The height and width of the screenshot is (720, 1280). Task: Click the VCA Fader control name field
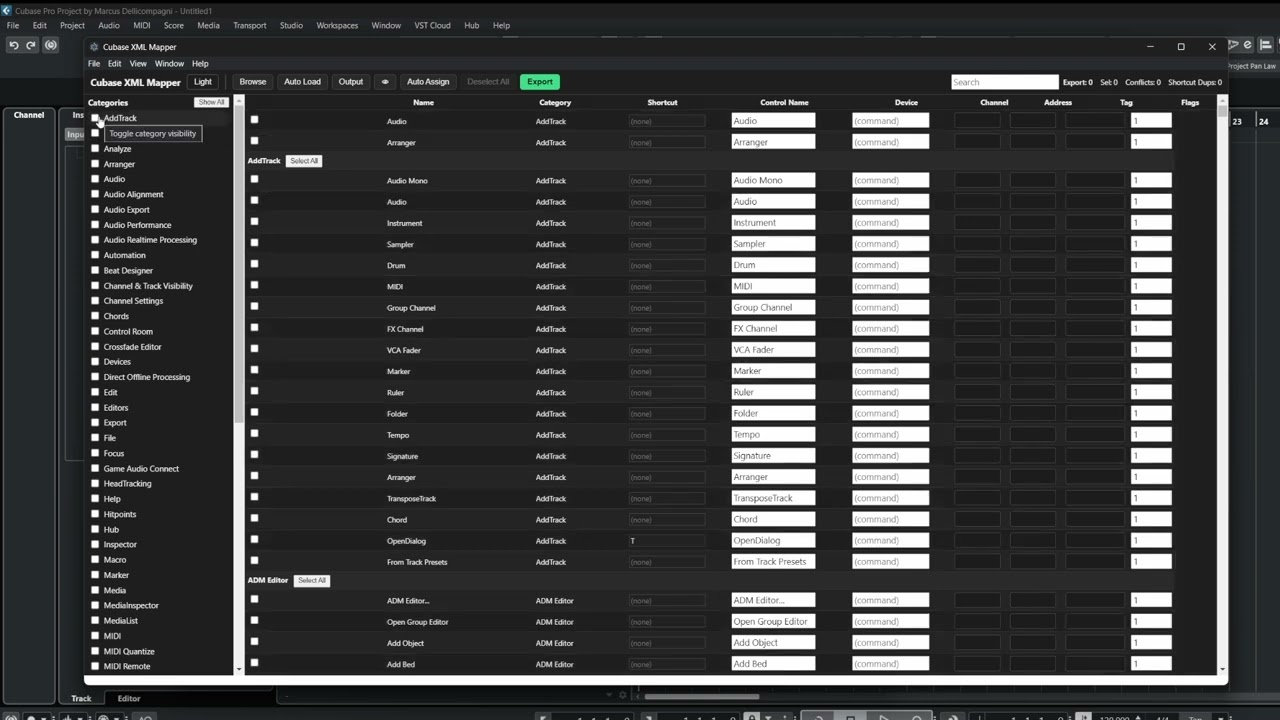tap(773, 350)
